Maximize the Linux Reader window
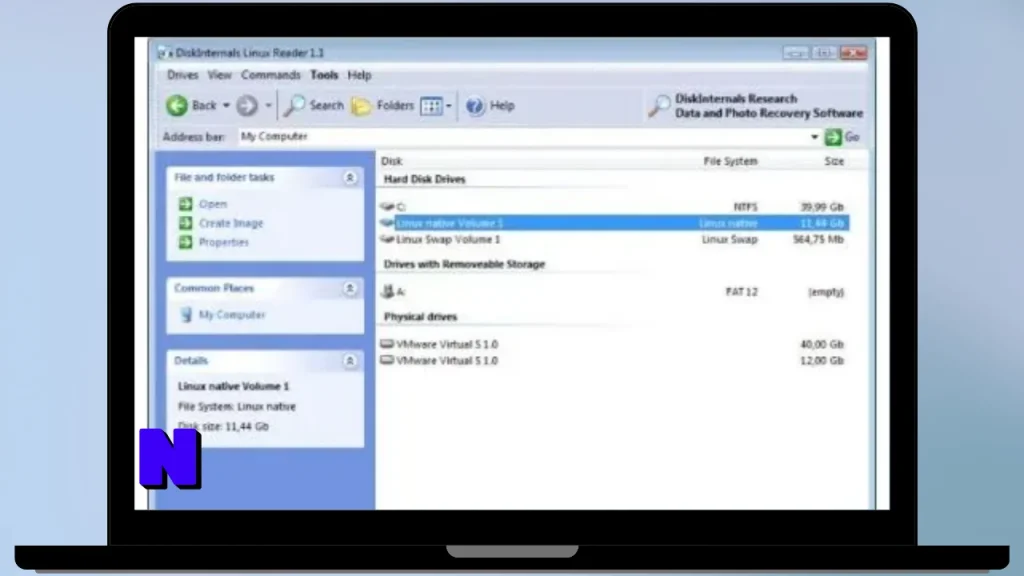This screenshot has height=576, width=1024. point(824,53)
